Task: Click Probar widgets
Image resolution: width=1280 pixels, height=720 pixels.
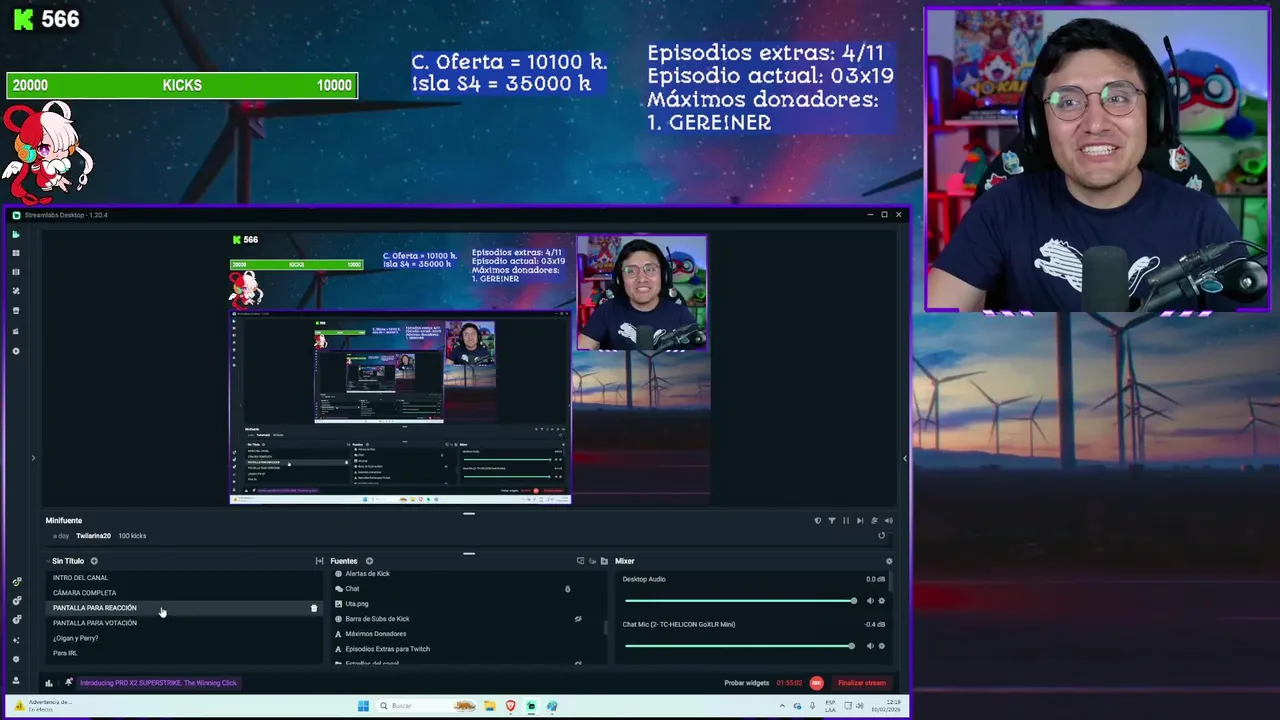Action: [x=747, y=683]
